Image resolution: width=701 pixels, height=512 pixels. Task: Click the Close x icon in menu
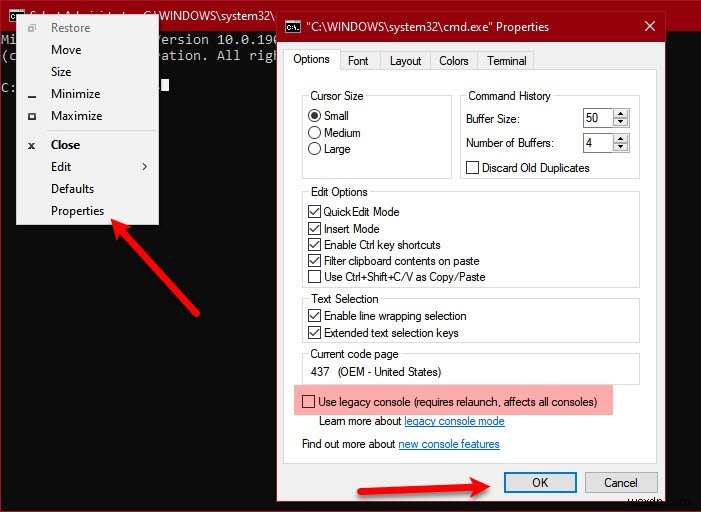pyautogui.click(x=31, y=145)
